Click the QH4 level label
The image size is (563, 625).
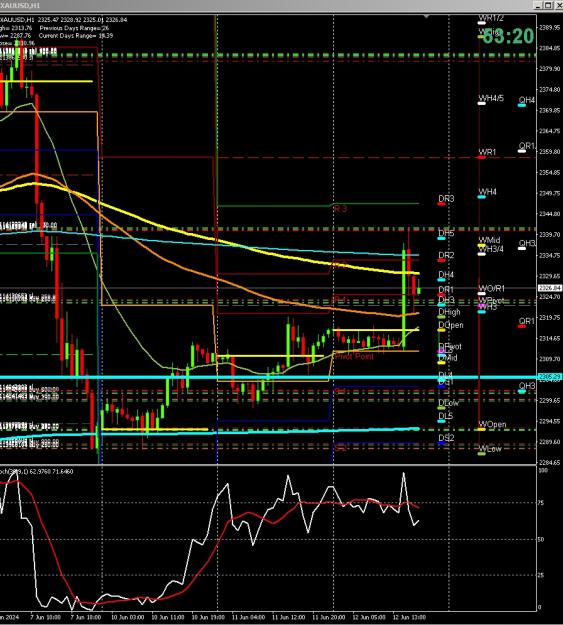(x=526, y=100)
